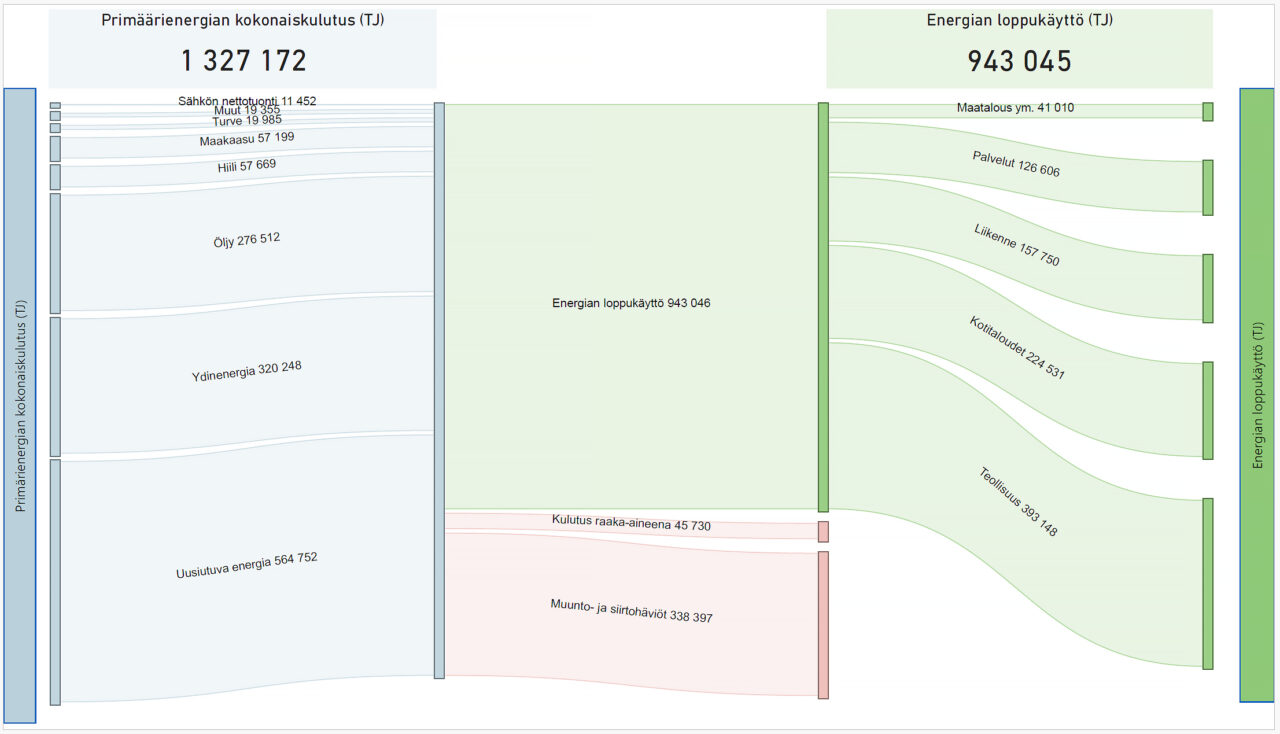Click the Öljy 276 512 flow band

[x=246, y=240]
